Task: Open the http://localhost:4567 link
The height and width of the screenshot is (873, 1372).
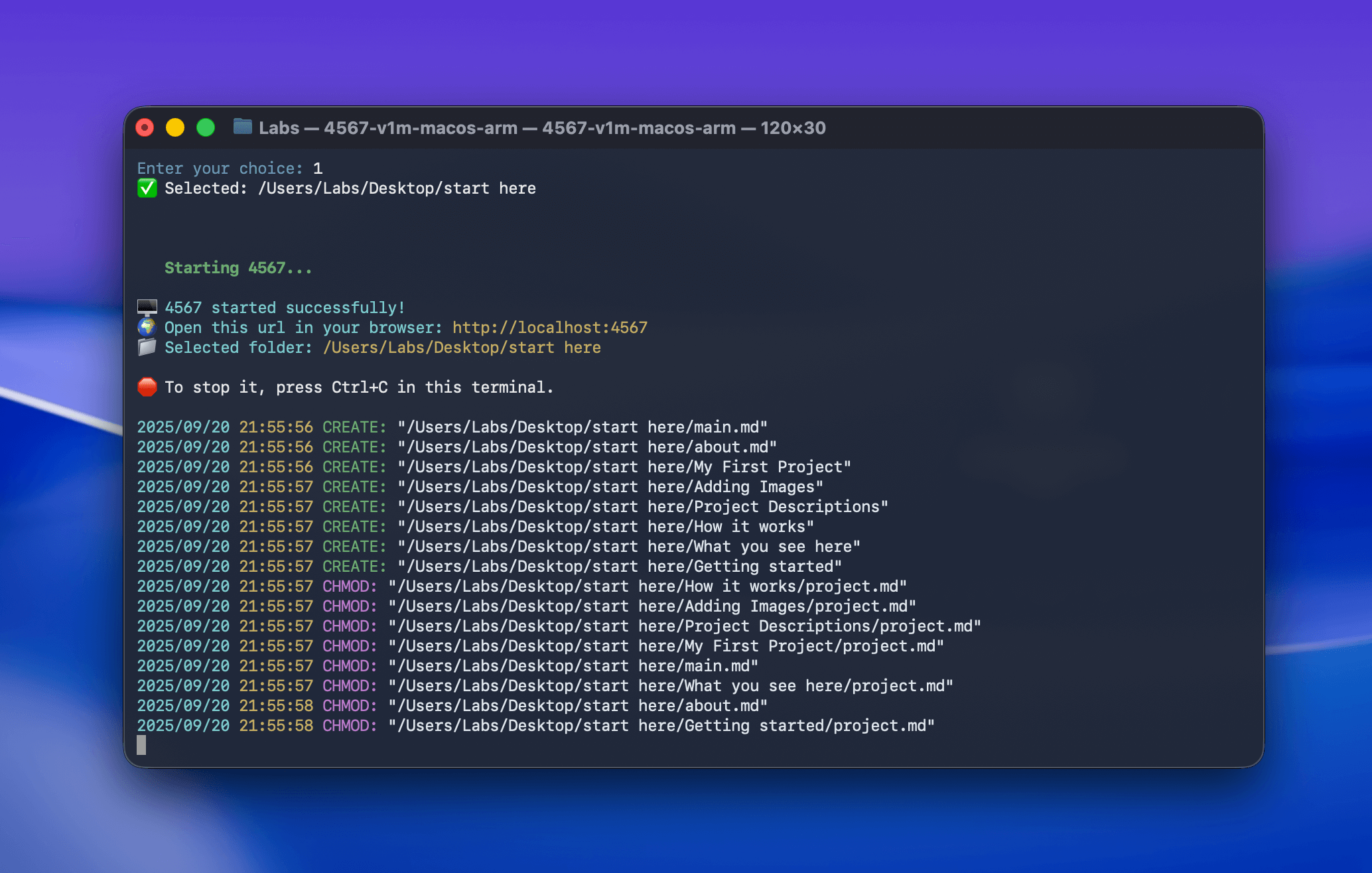Action: [x=549, y=328]
